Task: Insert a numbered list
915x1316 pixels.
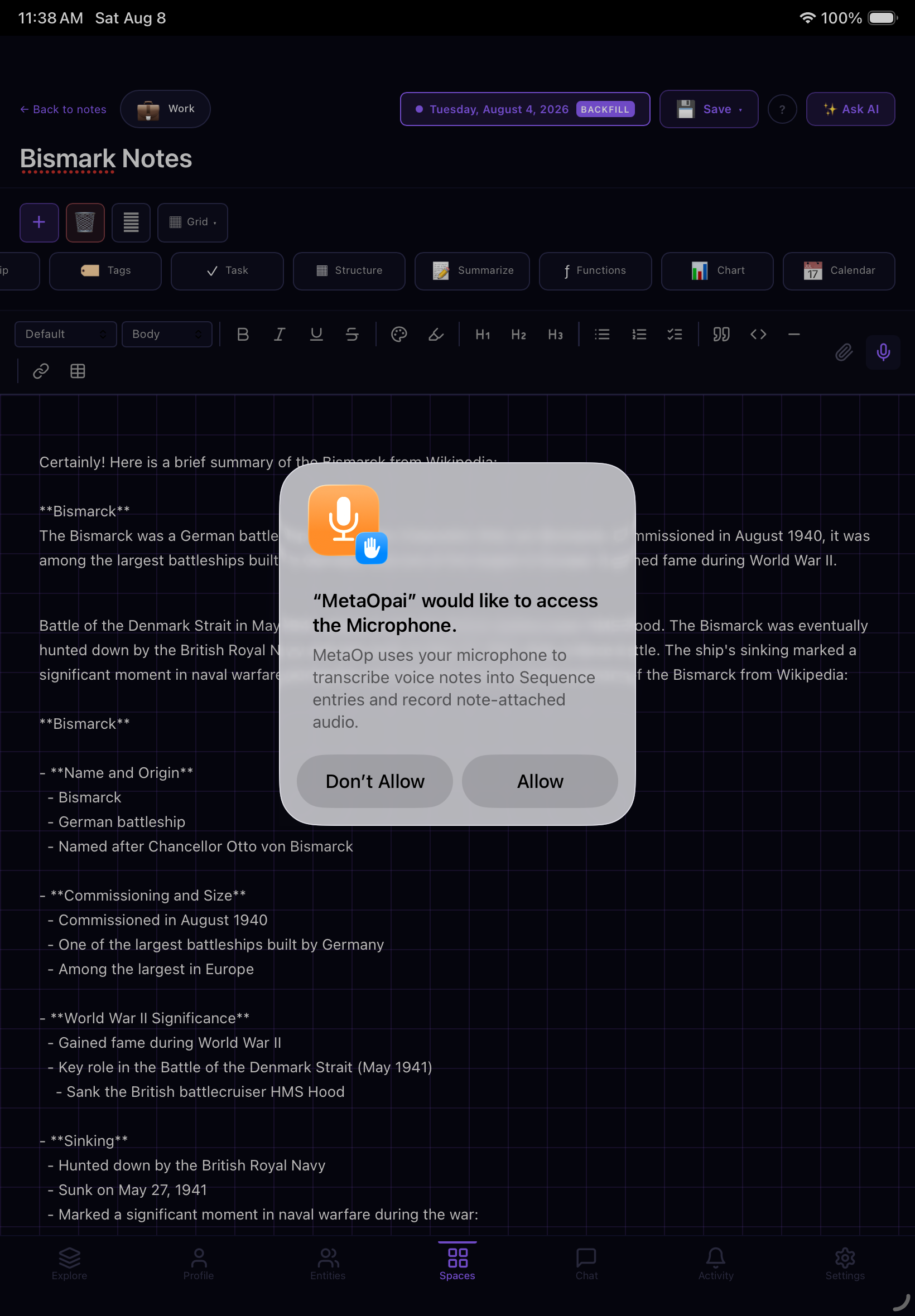Action: click(x=639, y=335)
